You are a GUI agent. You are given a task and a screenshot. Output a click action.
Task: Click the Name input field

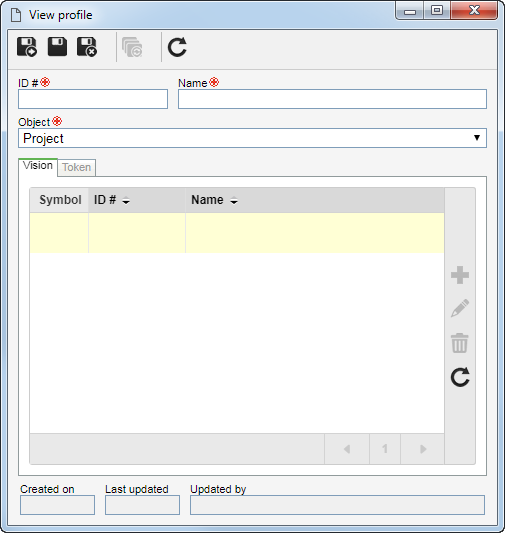click(x=332, y=99)
